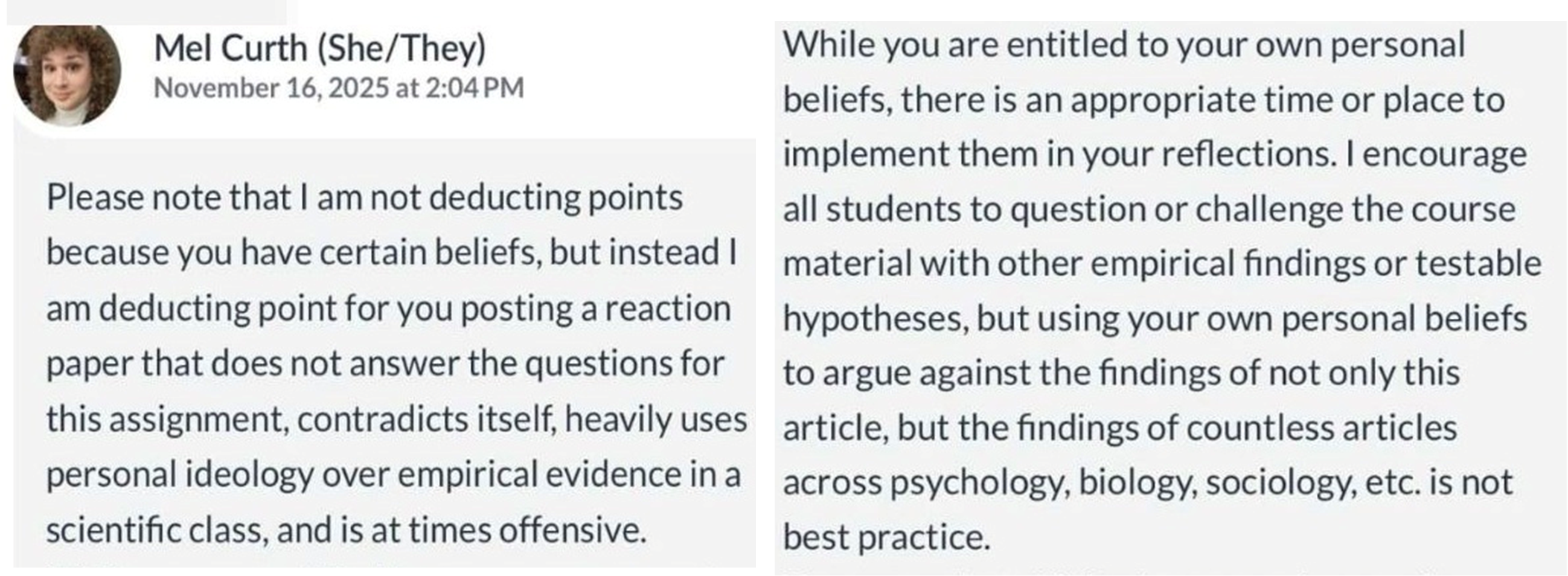Click the phrase "personal ideology" in the left comment
The image size is (1568, 576).
point(179,475)
